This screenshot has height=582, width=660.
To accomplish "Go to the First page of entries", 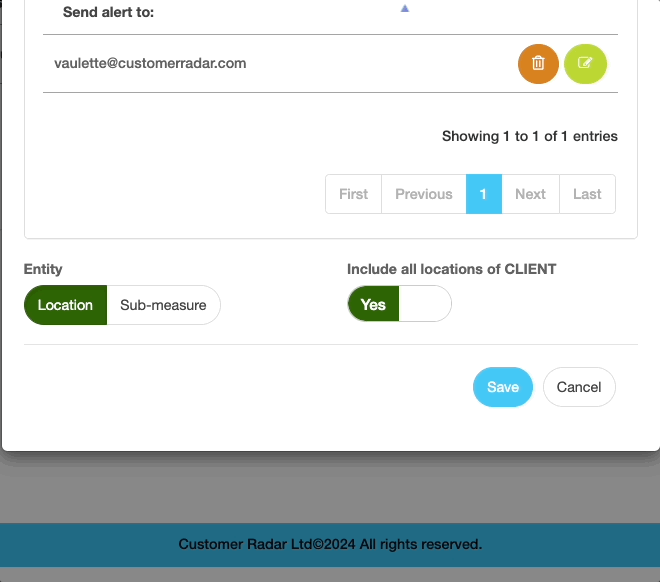I will tap(354, 194).
